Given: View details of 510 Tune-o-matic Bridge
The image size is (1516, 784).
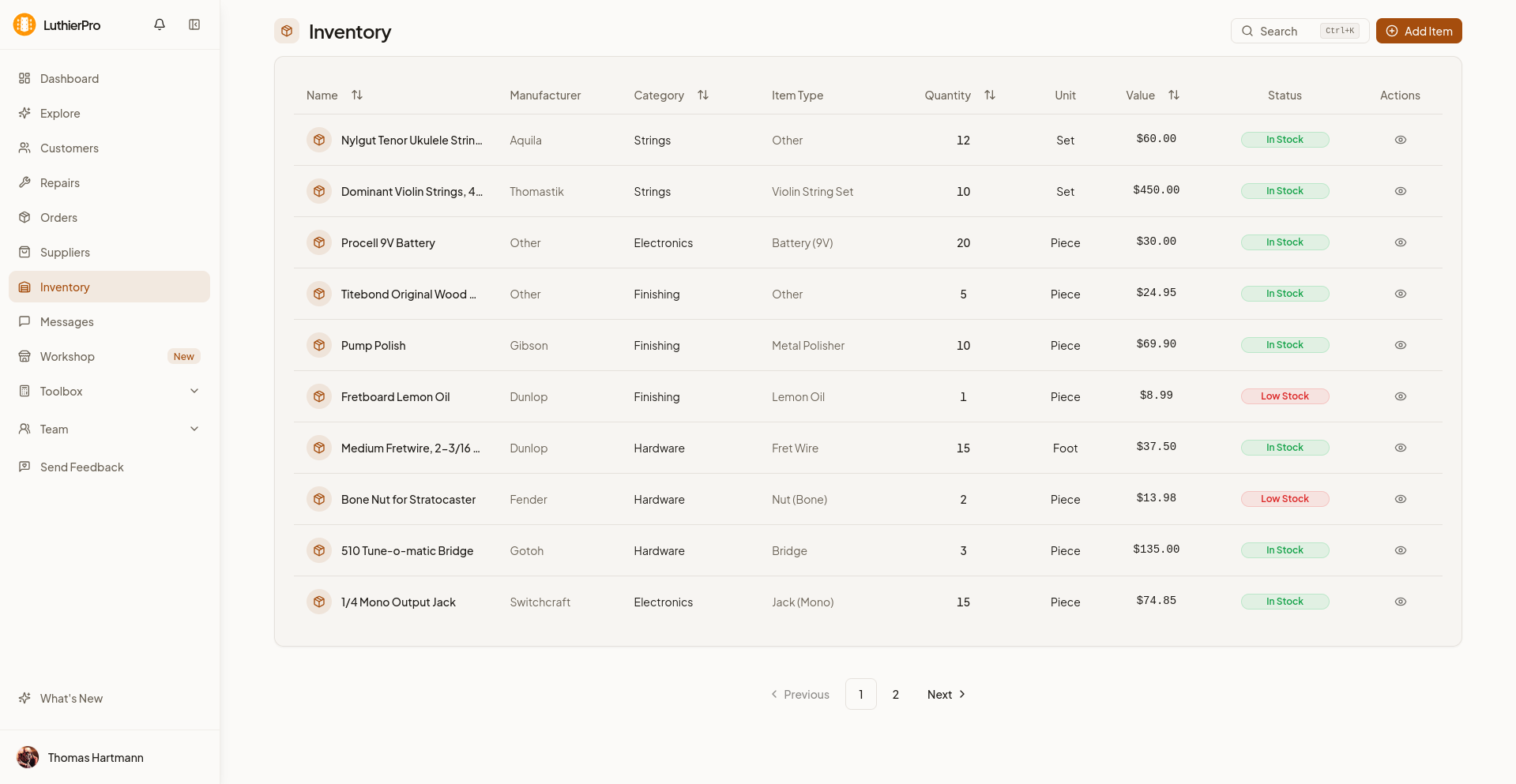Looking at the screenshot, I should click(x=1401, y=550).
